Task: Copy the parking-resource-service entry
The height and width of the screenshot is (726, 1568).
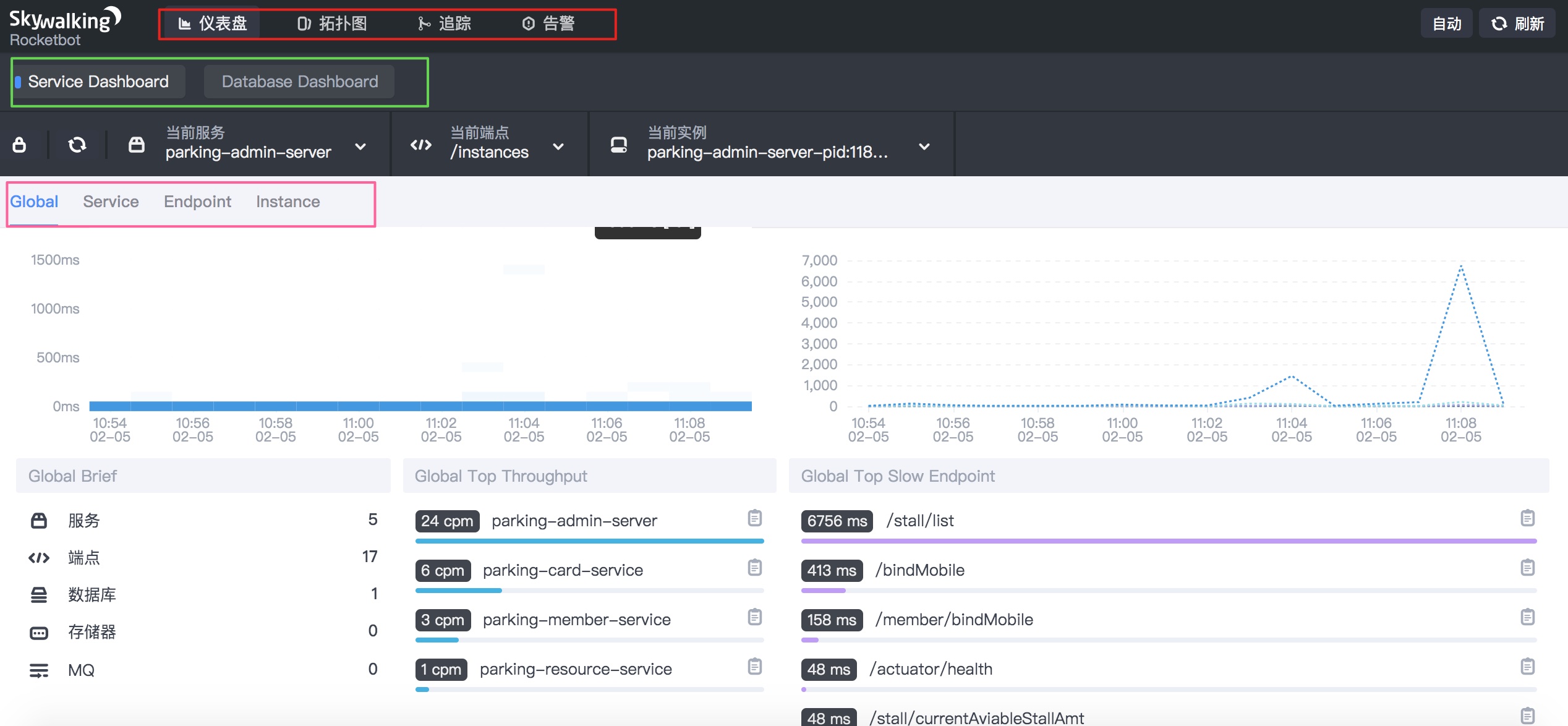Action: [754, 667]
